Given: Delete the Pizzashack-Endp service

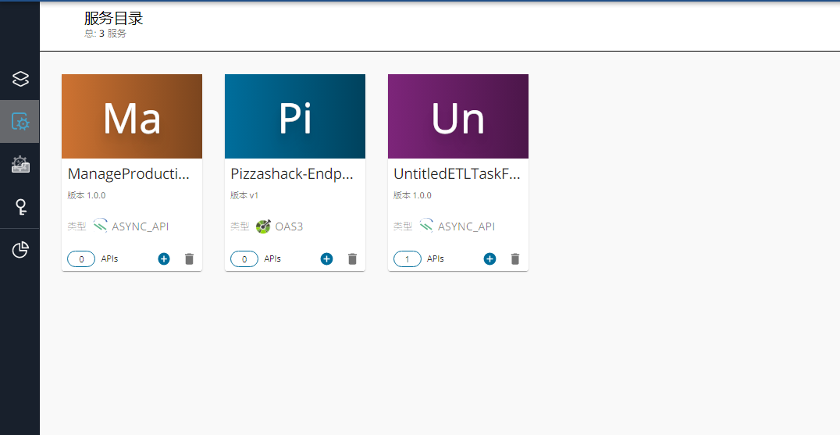Looking at the screenshot, I should (x=352, y=259).
